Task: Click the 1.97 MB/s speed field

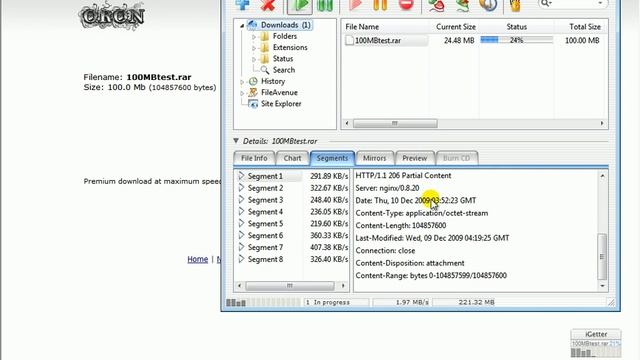Action: [402, 302]
